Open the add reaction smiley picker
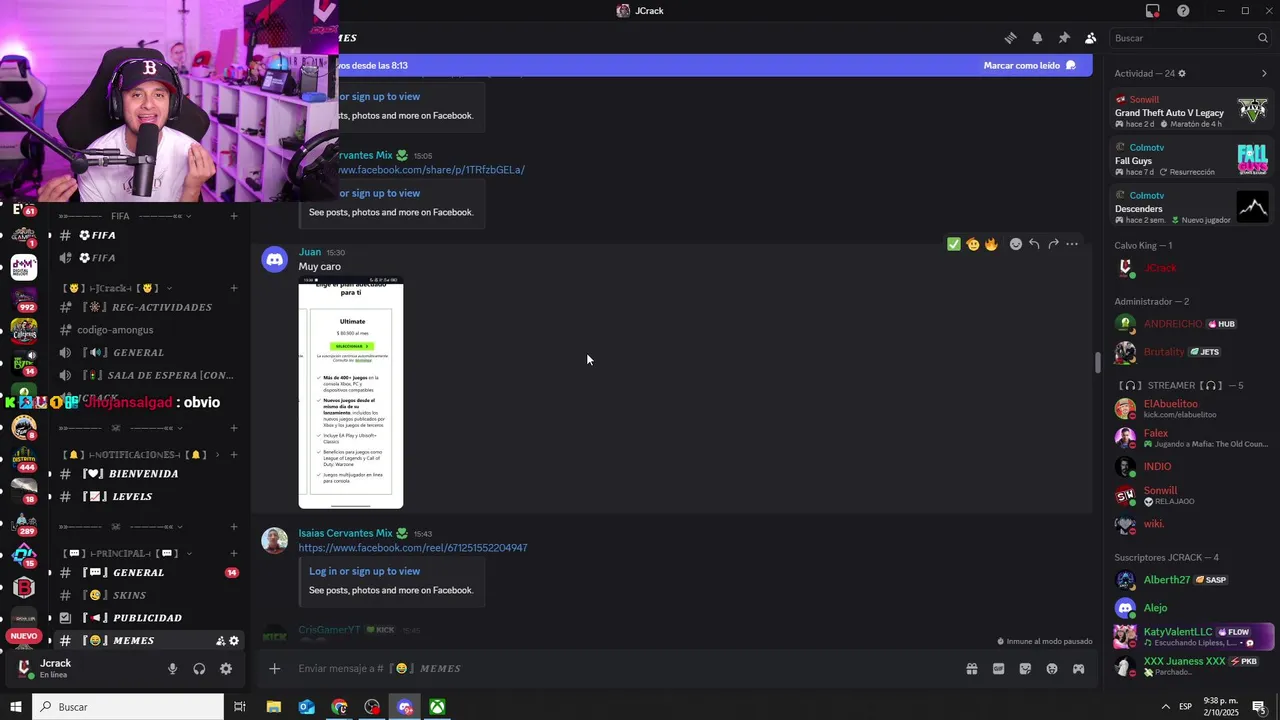 click(1016, 244)
